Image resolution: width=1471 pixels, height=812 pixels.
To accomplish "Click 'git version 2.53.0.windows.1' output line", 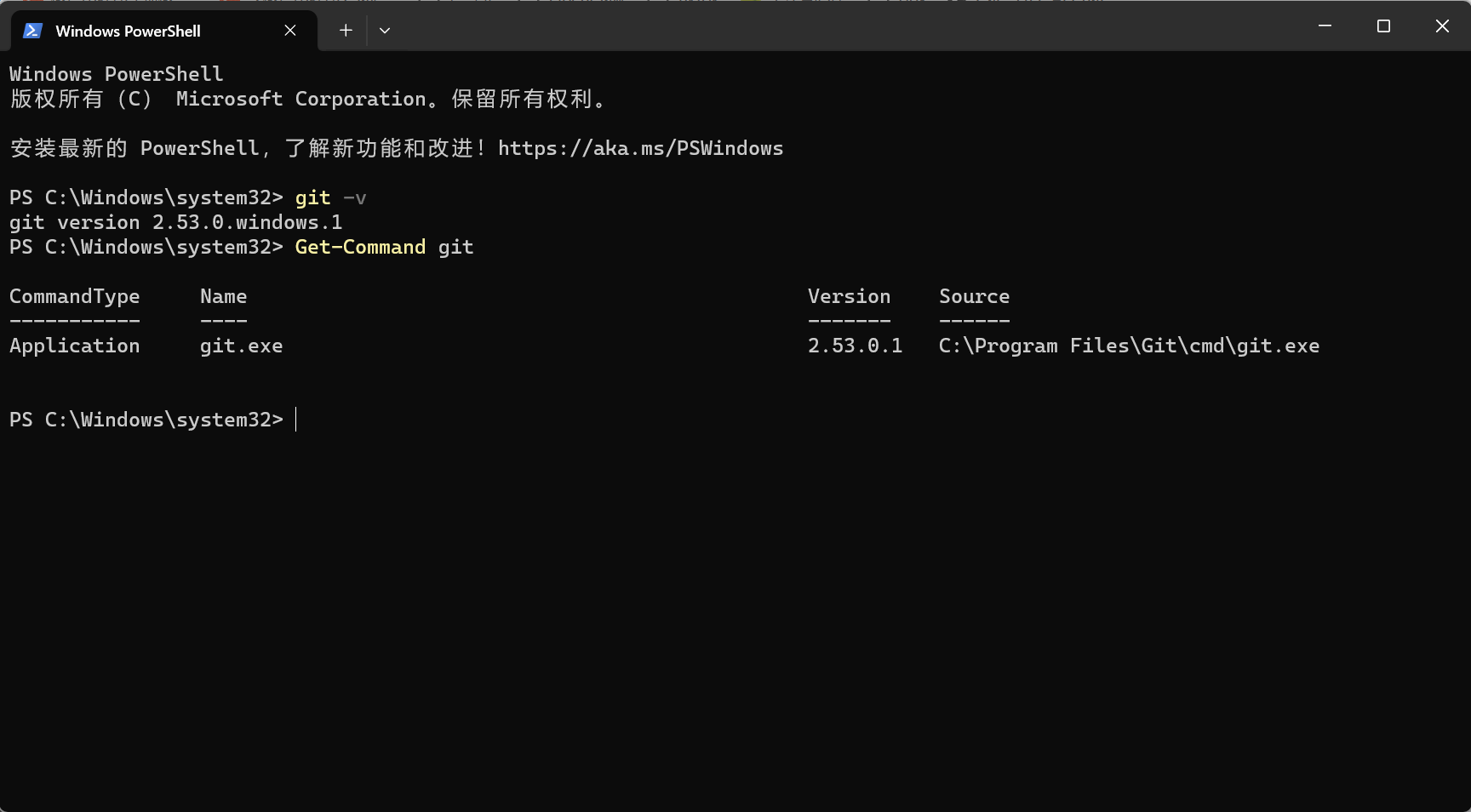I will click(176, 223).
